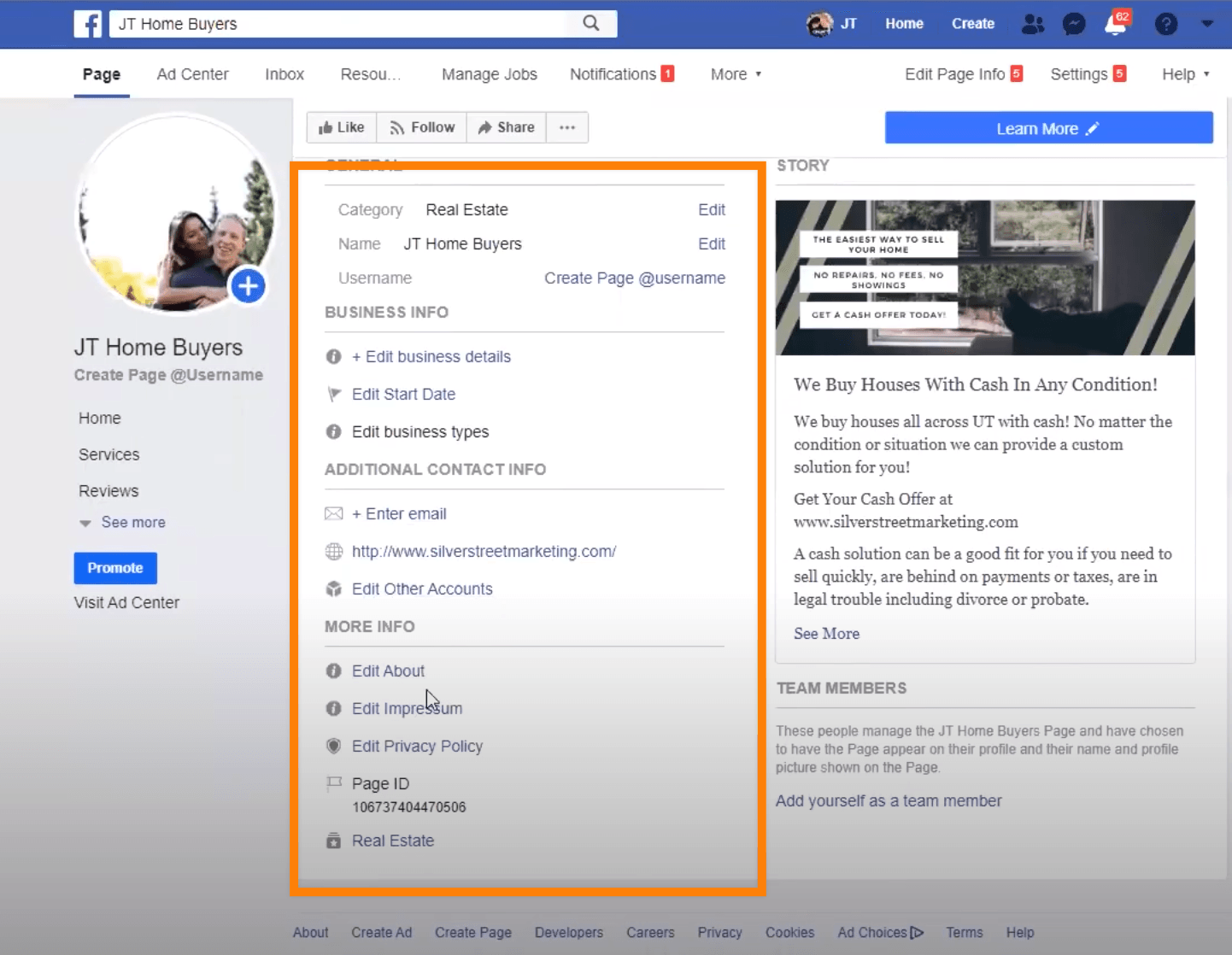Open the Privacy footer link
The image size is (1232, 955).
coord(719,933)
